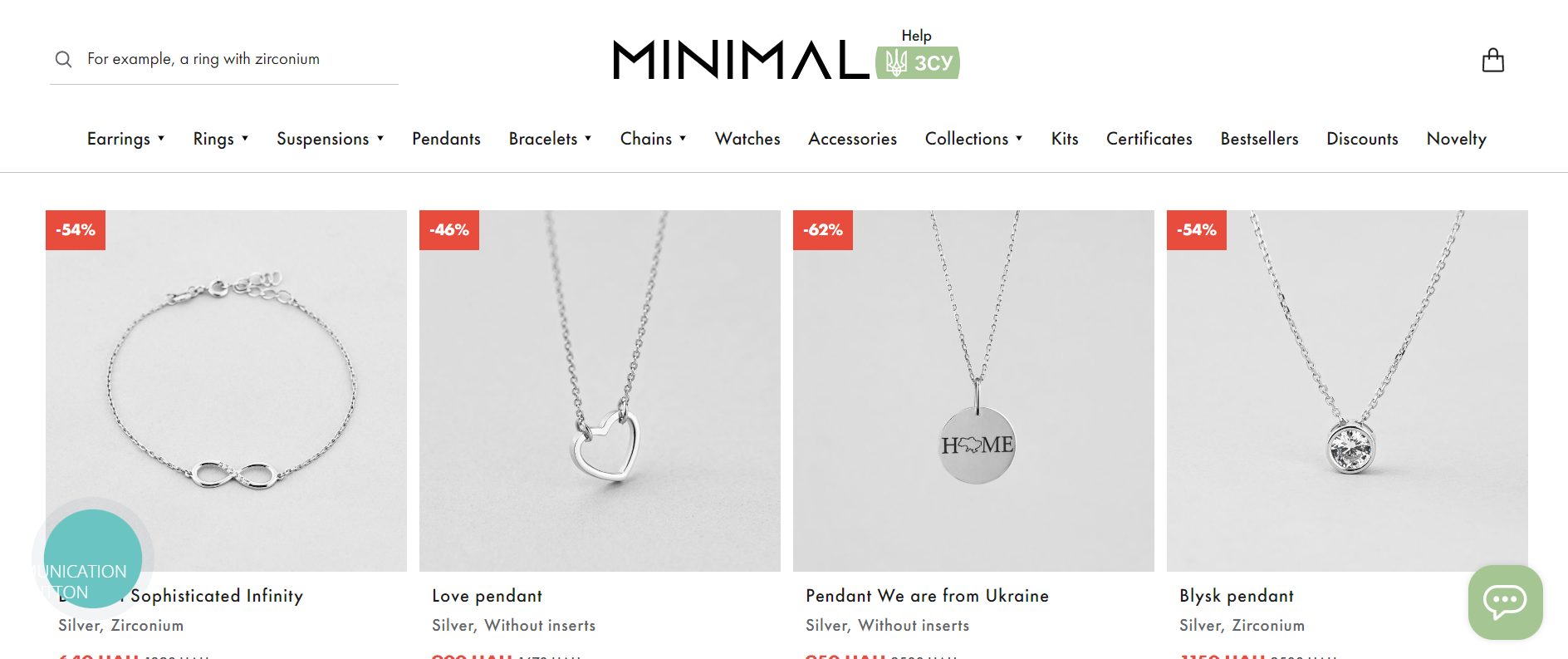
Task: Expand the Chains dropdown
Action: (x=654, y=139)
